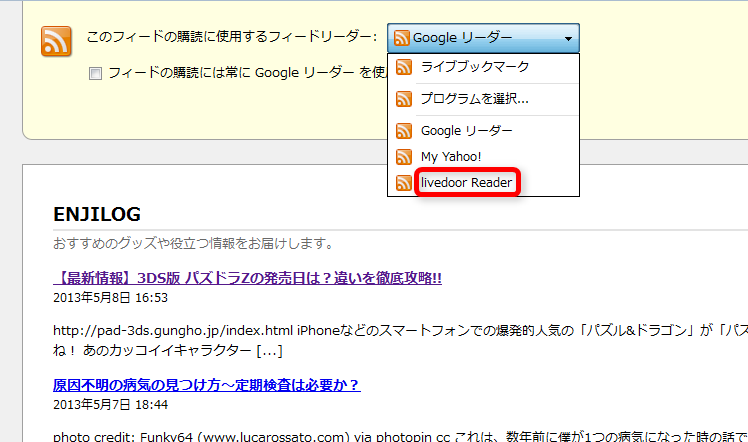Click the RSS icon inside the dropdown button
Screen dimensions: 748x442
(x=402, y=38)
